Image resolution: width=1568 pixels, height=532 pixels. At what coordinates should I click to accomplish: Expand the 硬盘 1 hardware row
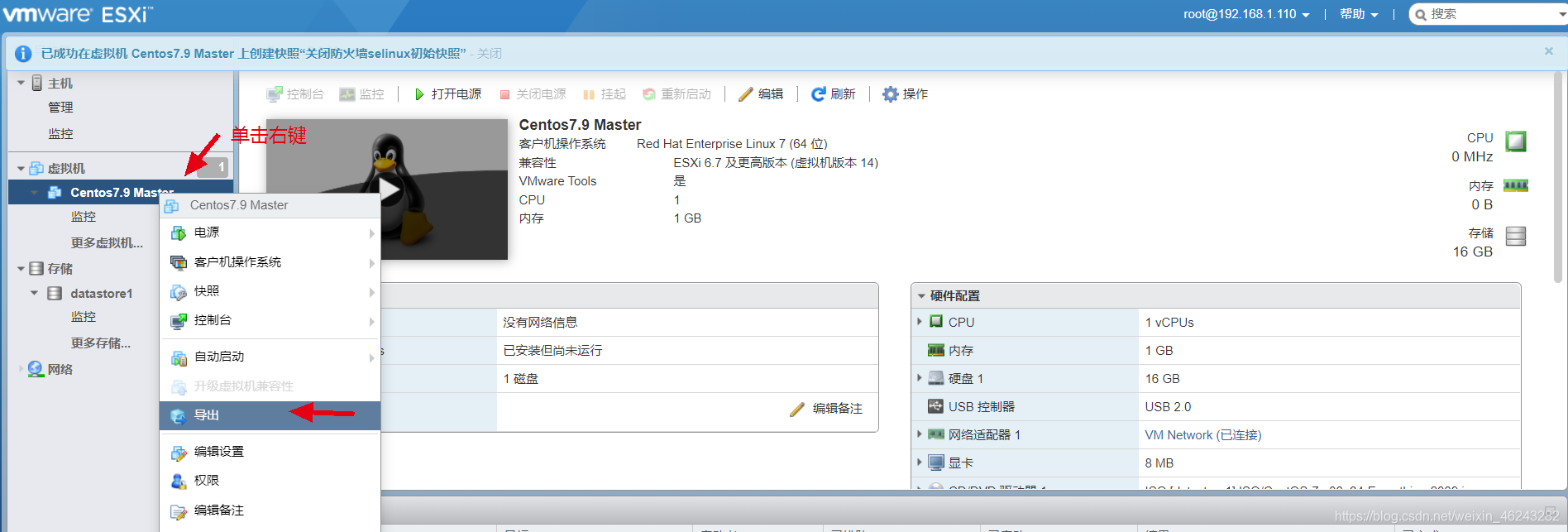920,378
